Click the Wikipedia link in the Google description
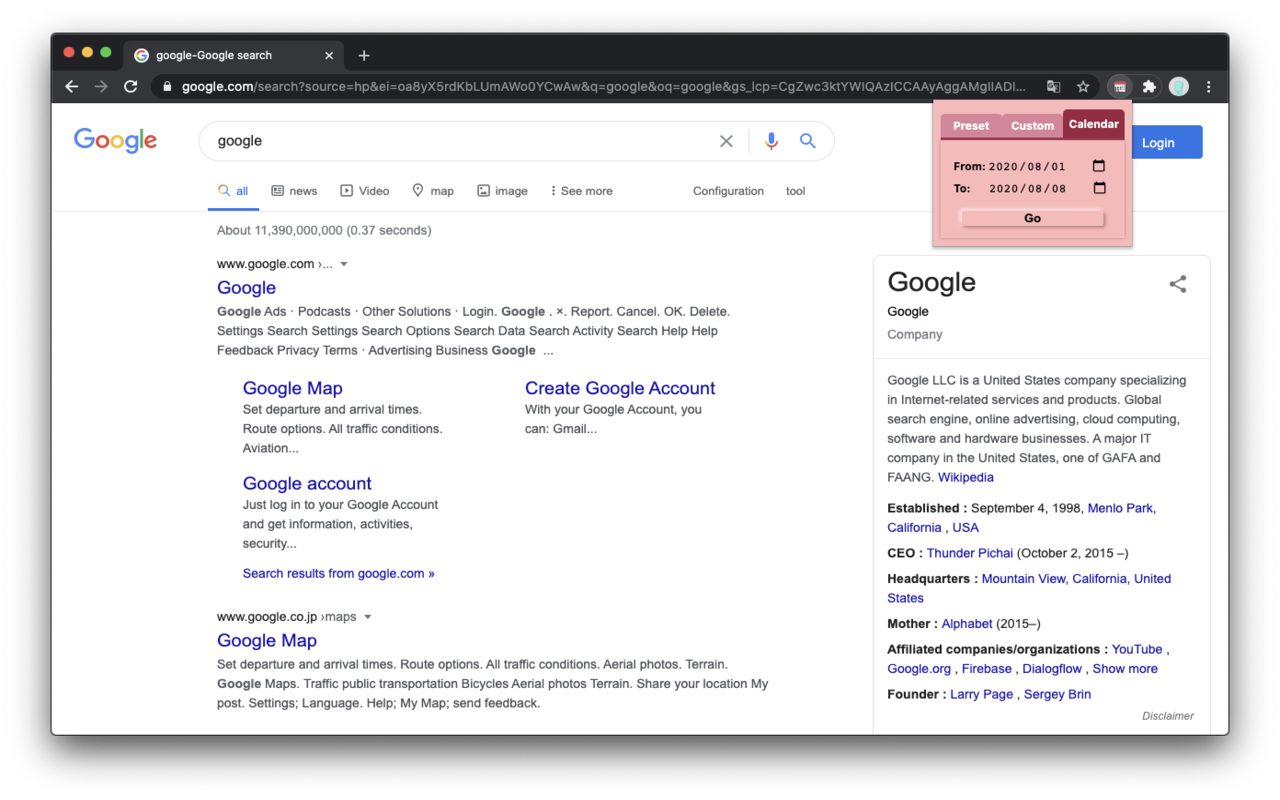The image size is (1280, 800). tap(965, 477)
